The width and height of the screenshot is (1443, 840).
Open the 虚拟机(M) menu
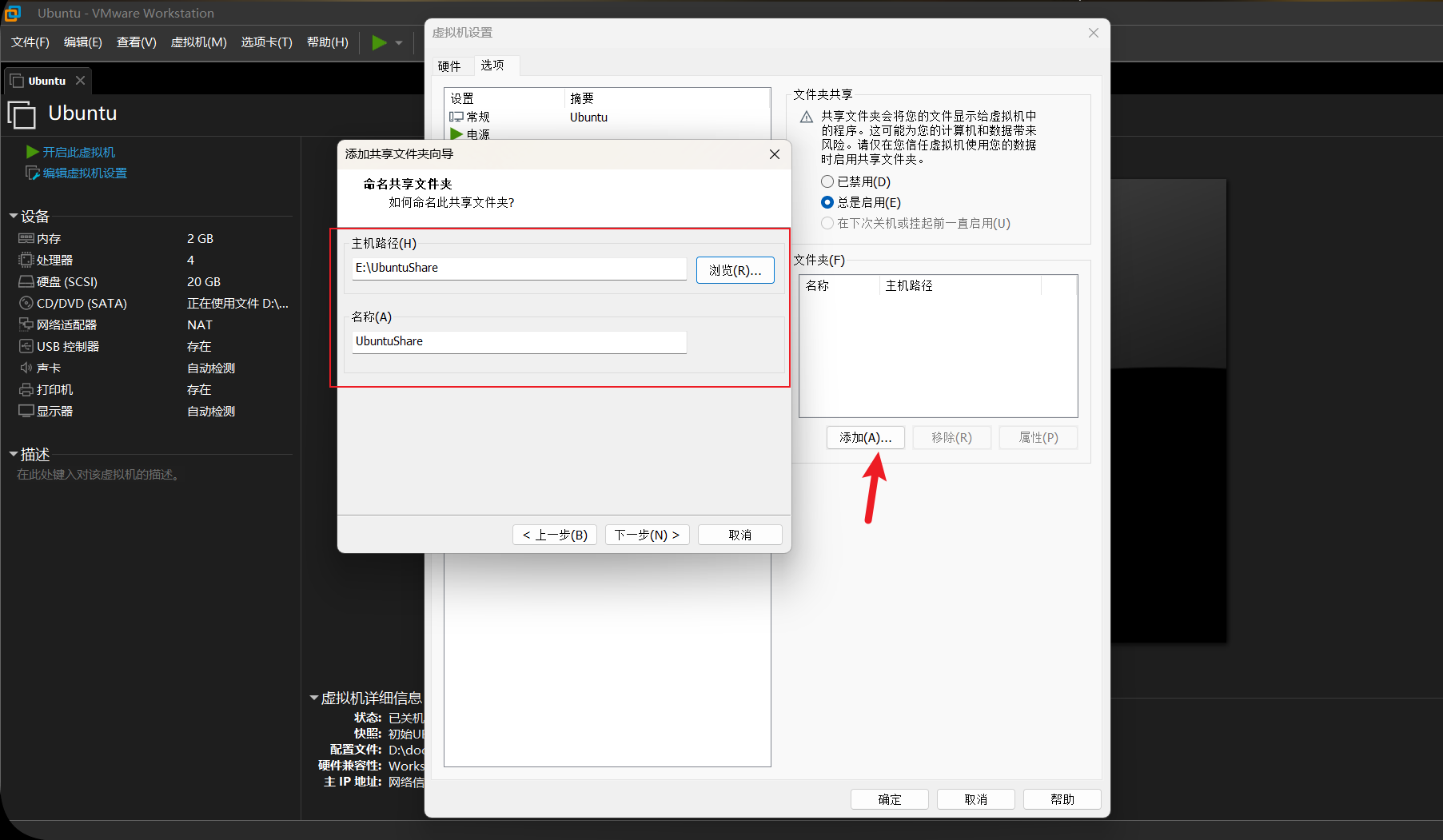(x=199, y=42)
